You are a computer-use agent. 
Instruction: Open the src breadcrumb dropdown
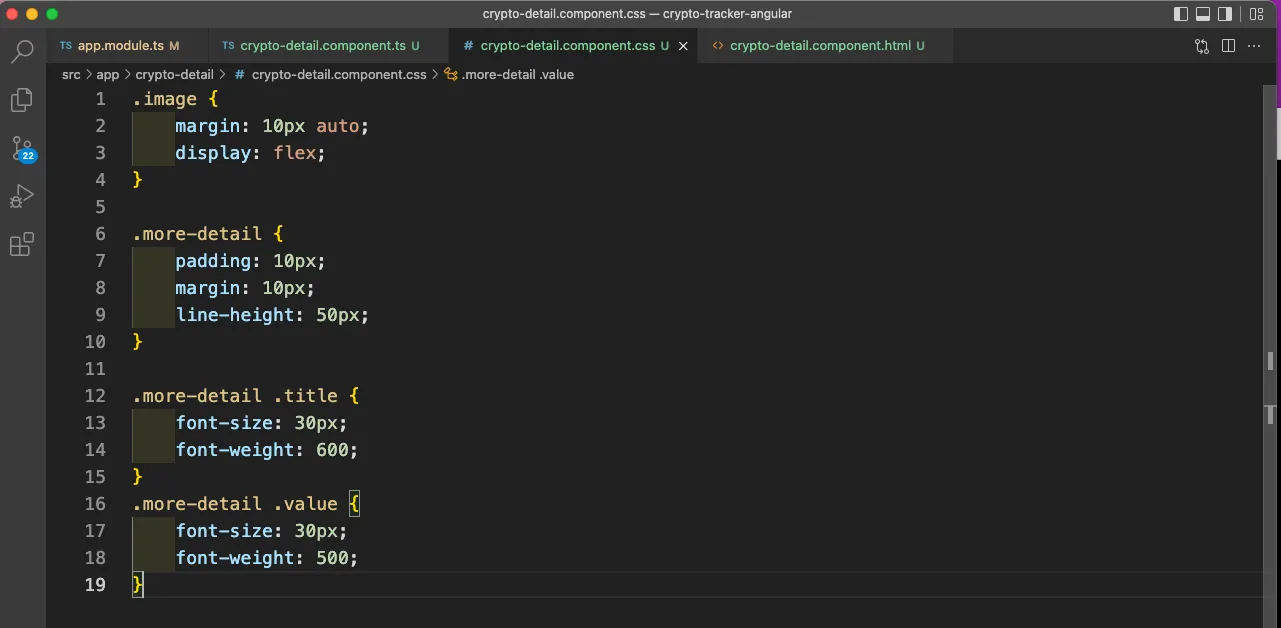click(71, 75)
